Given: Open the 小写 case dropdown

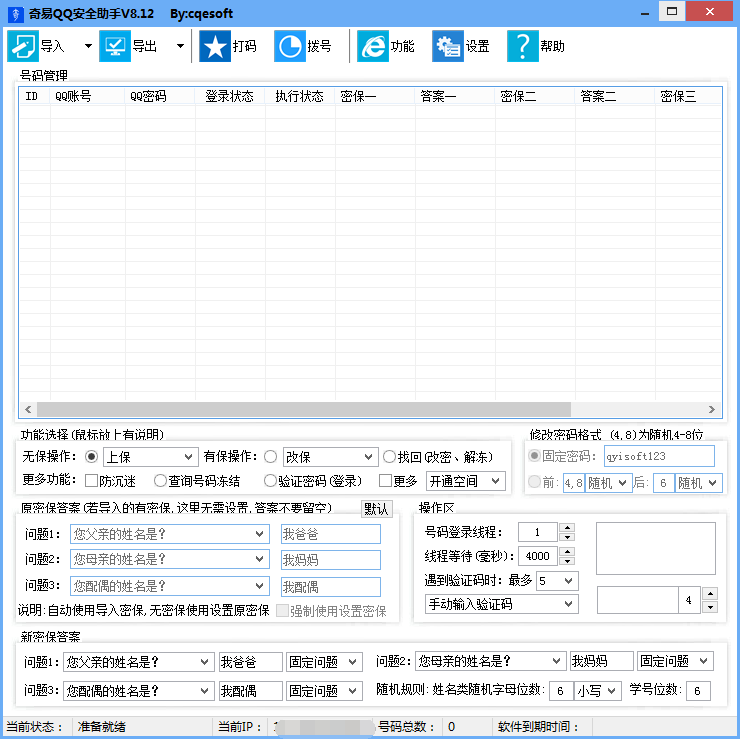Looking at the screenshot, I should coord(597,691).
